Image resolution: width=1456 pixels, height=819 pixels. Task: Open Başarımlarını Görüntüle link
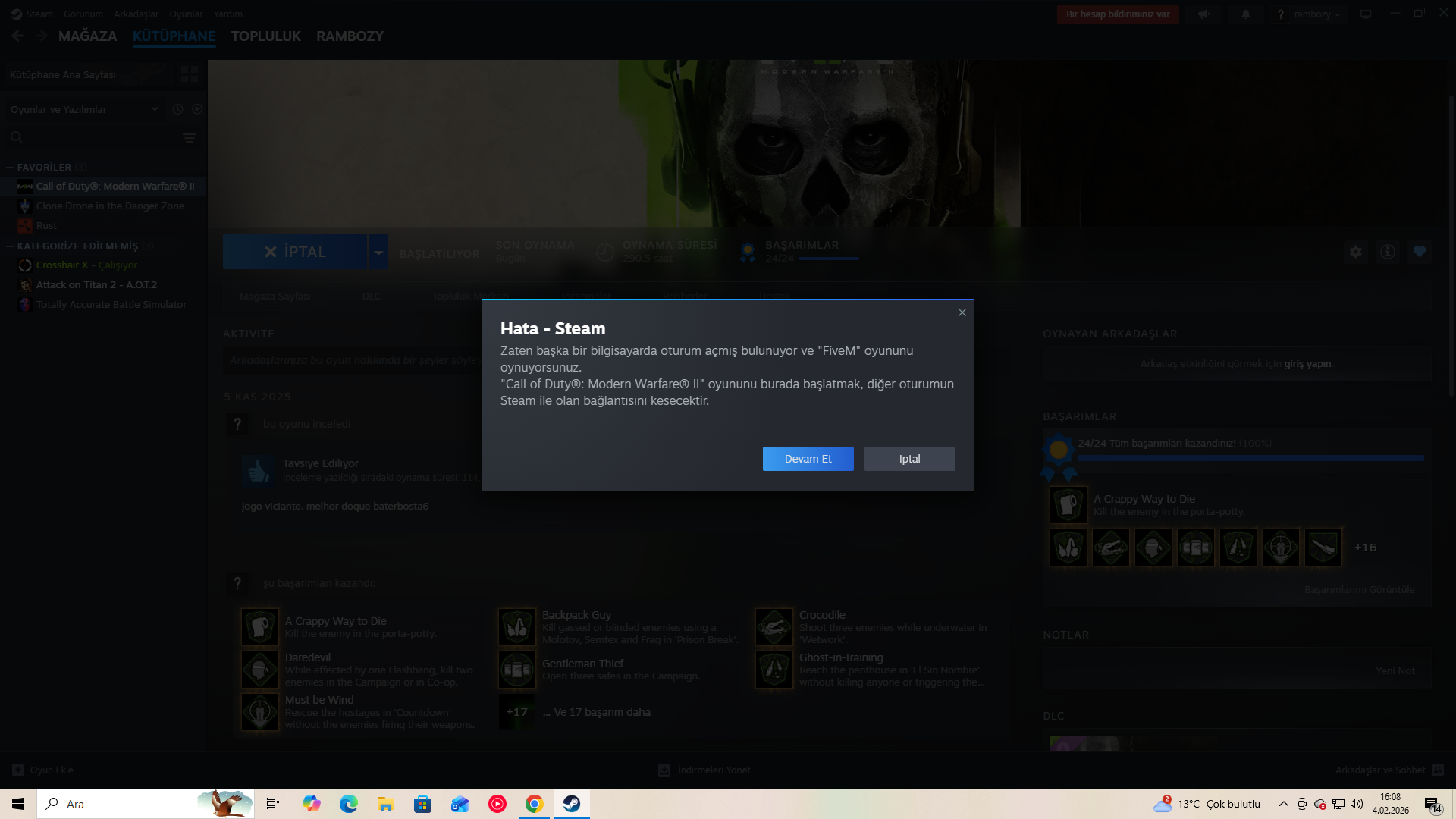click(x=1360, y=590)
